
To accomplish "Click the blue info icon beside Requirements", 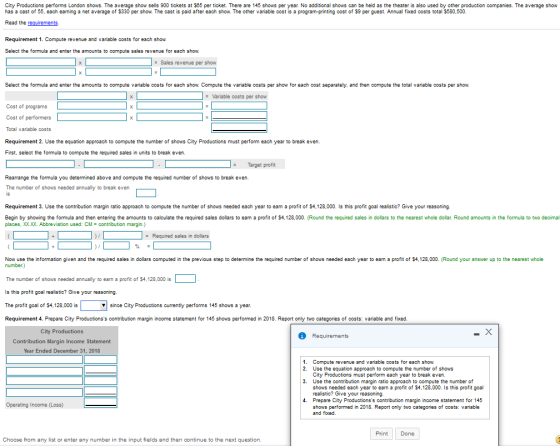I will (x=302, y=336).
